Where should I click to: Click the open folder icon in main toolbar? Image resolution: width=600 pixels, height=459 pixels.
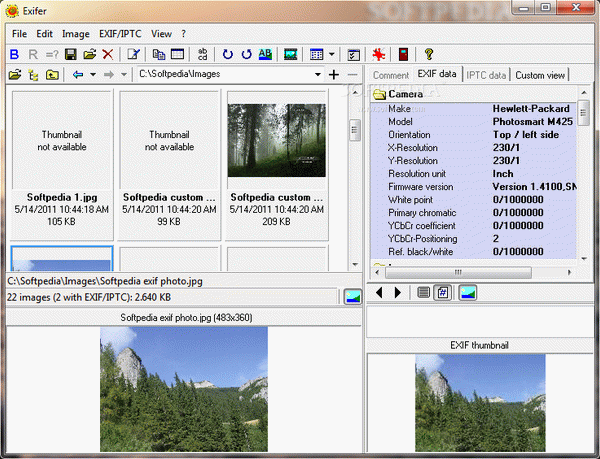point(89,55)
